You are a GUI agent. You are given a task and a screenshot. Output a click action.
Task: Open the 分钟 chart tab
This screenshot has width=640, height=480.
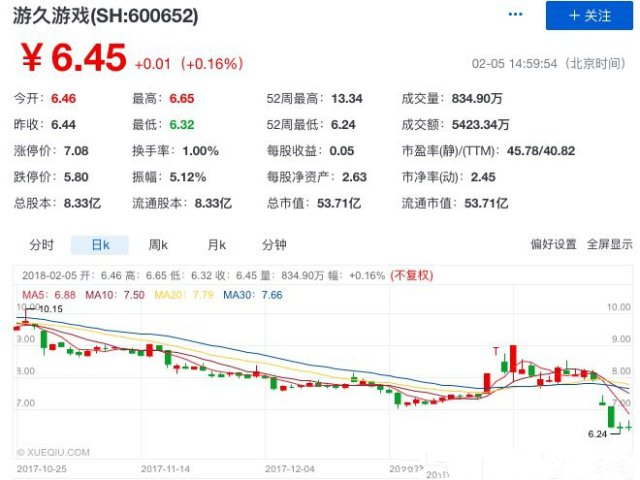tap(274, 245)
